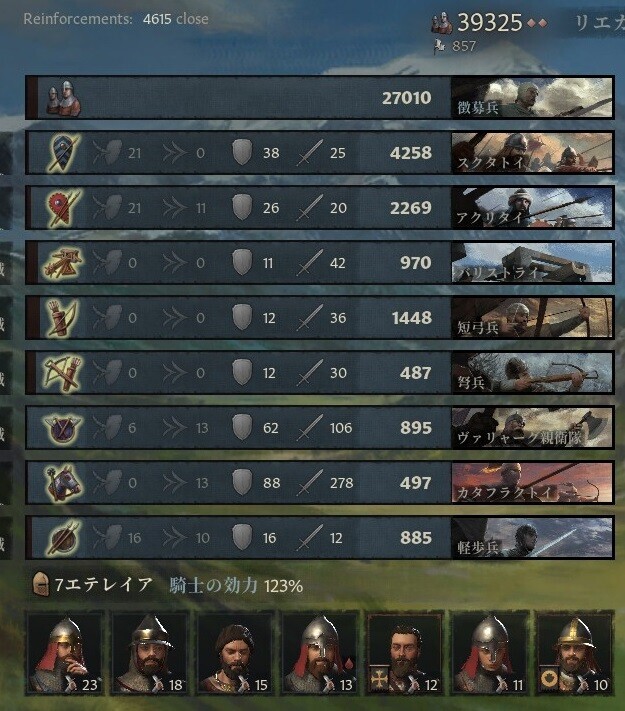The height and width of the screenshot is (711, 625).
Task: Select the cross-emblem knight with prowess 12
Action: pos(405,653)
